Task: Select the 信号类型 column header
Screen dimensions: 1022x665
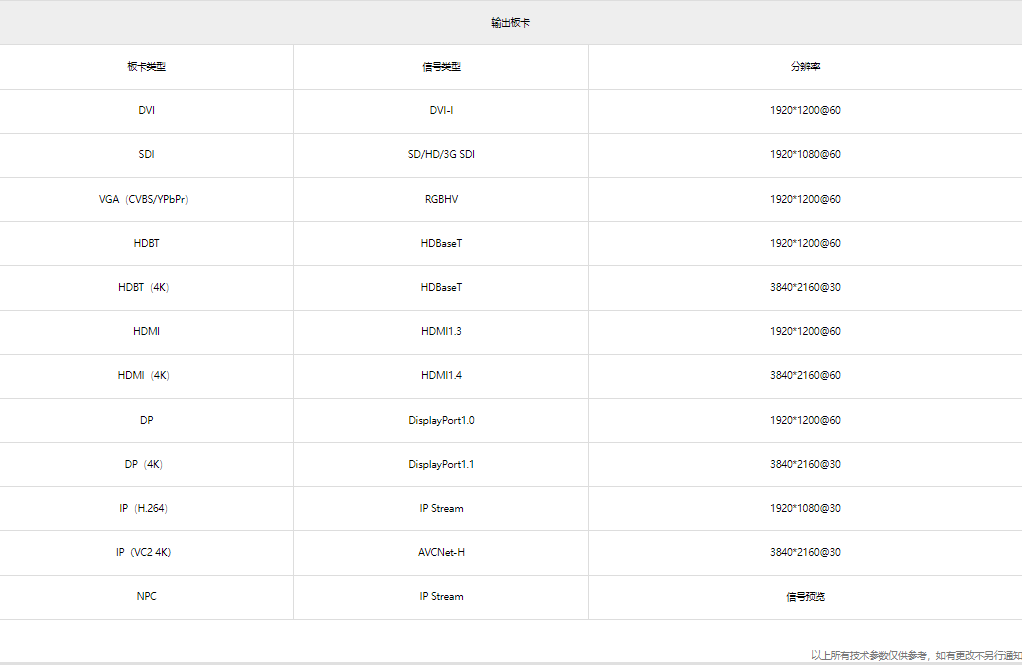Action: click(x=441, y=66)
